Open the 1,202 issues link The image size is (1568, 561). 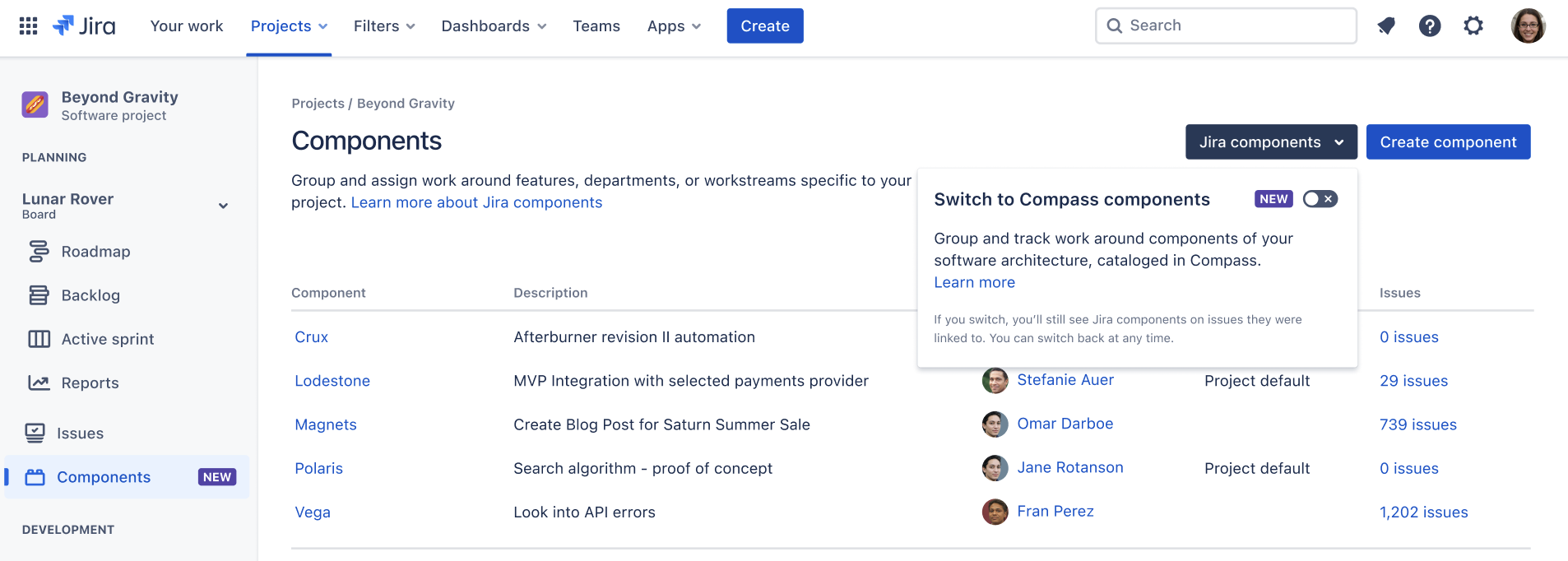tap(1423, 512)
